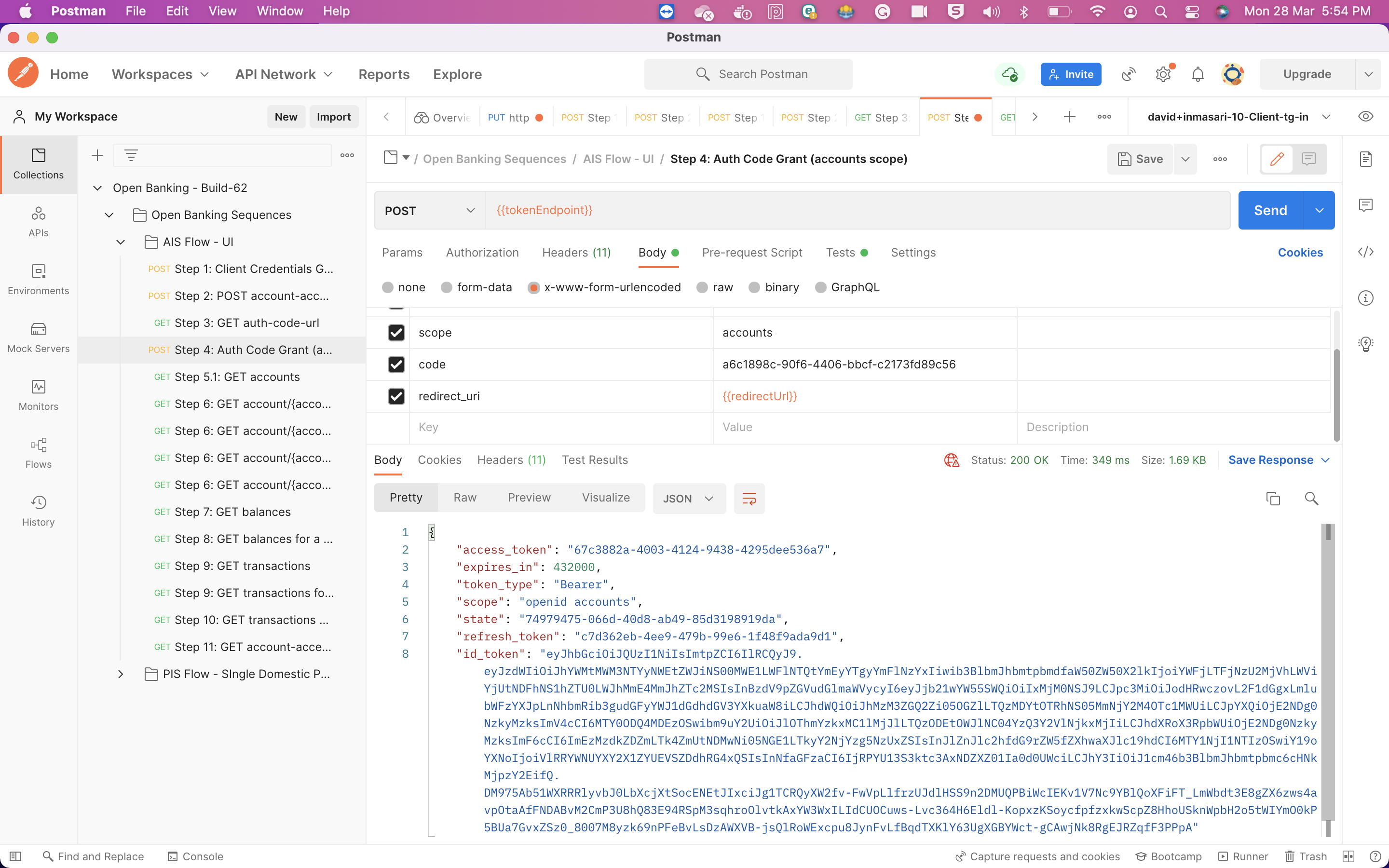1389x868 pixels.
Task: Expand PIS Flow - Single Domestic folder
Action: tap(121, 674)
